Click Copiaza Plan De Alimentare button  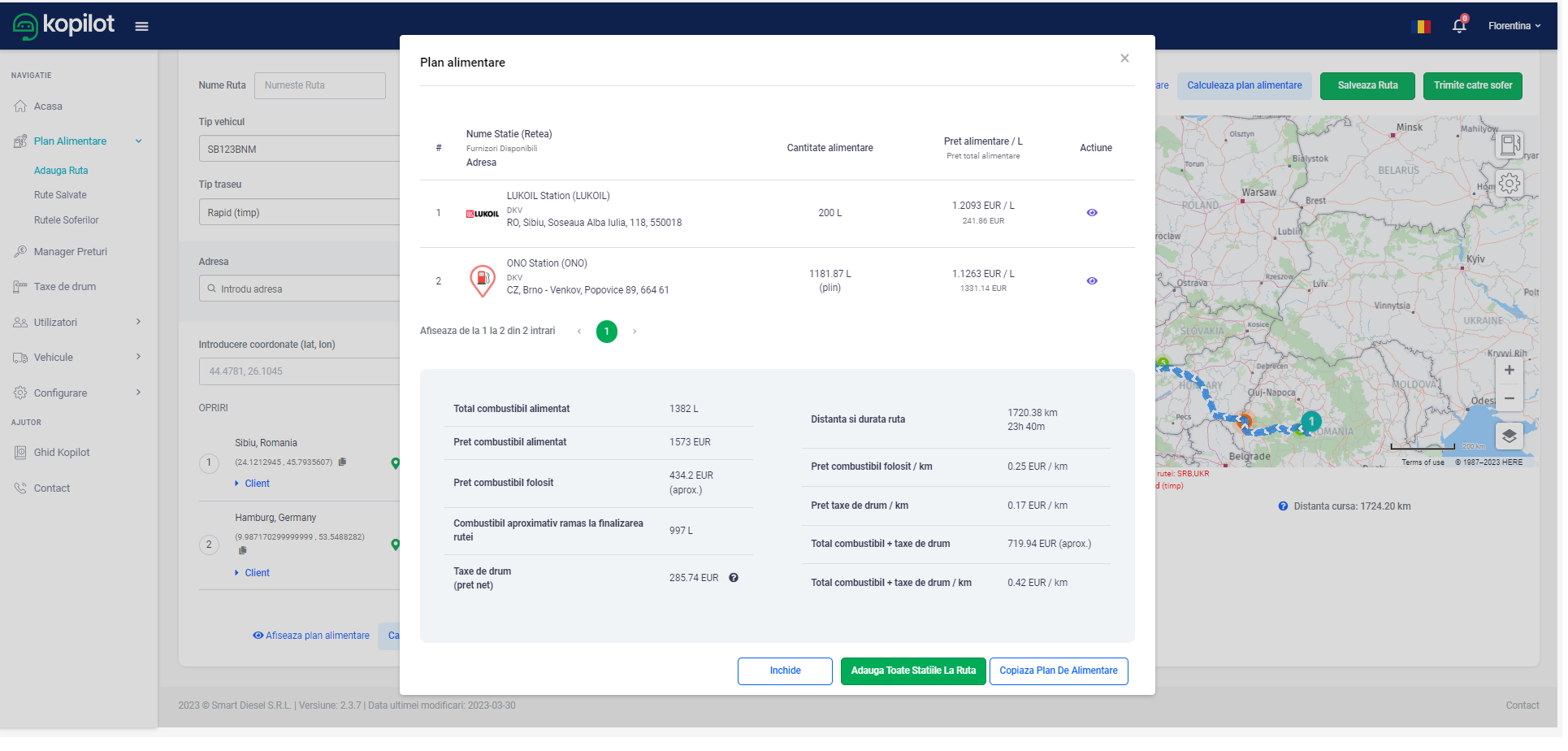coord(1058,671)
